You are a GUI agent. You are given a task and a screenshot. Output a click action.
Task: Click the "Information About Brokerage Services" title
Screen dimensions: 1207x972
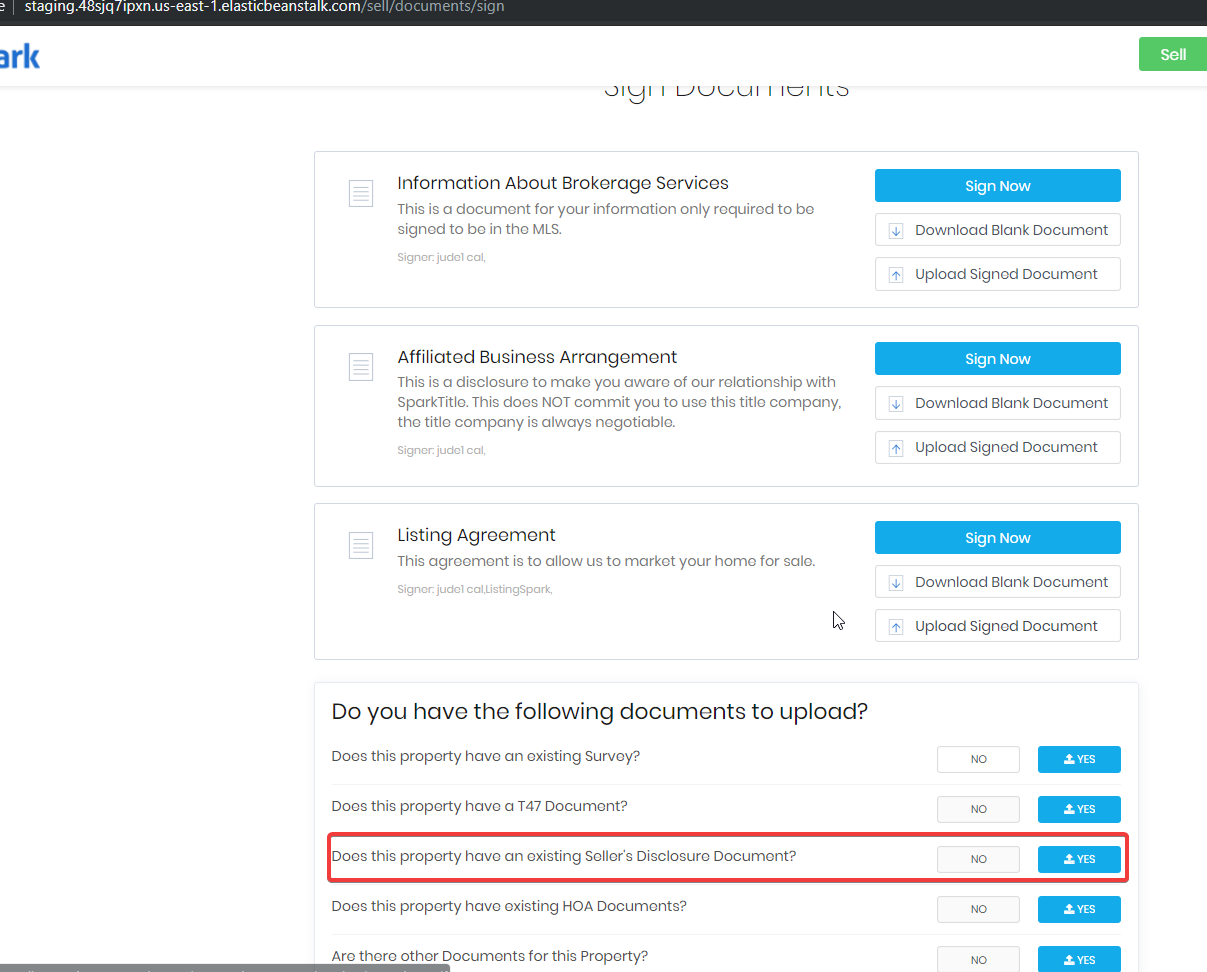coord(563,183)
